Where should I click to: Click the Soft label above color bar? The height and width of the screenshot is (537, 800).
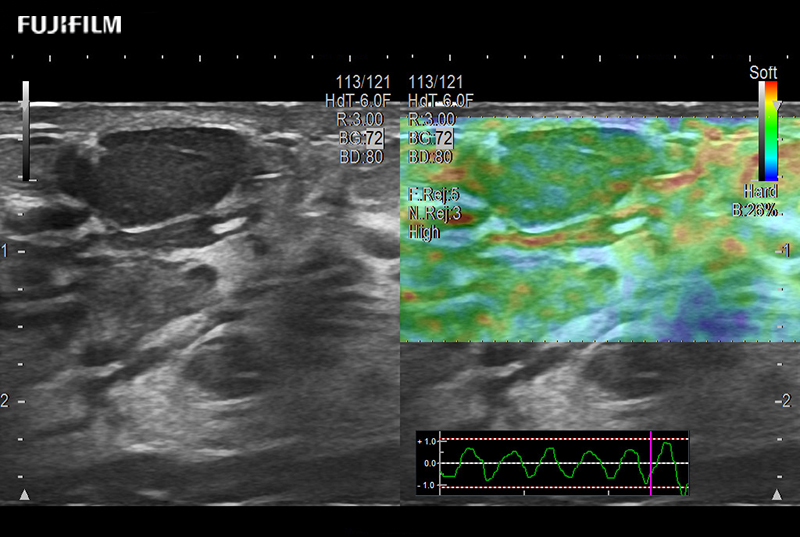763,72
